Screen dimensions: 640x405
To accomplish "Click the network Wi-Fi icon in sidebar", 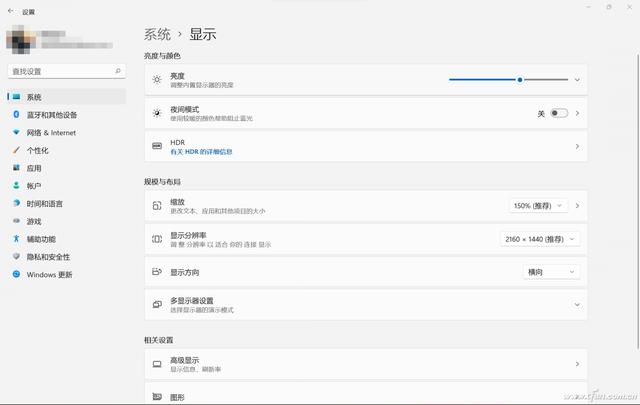I will (16, 132).
